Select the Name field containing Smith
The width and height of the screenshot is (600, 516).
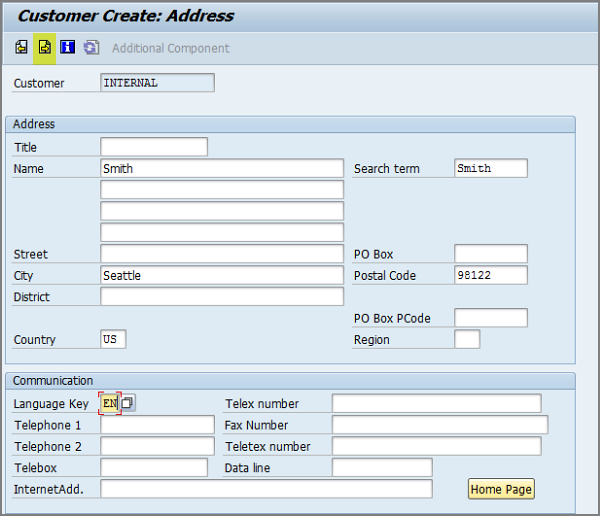tap(222, 168)
